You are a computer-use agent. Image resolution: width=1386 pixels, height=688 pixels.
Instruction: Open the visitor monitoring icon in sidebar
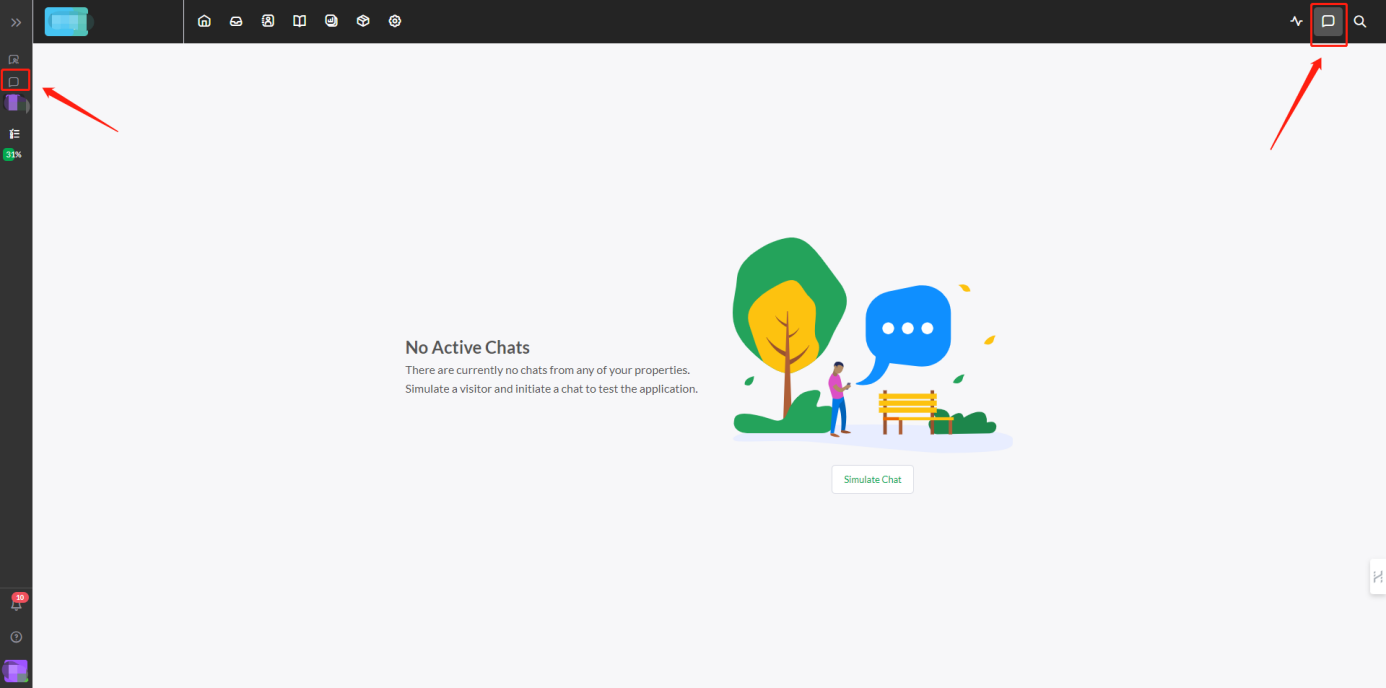[x=14, y=59]
